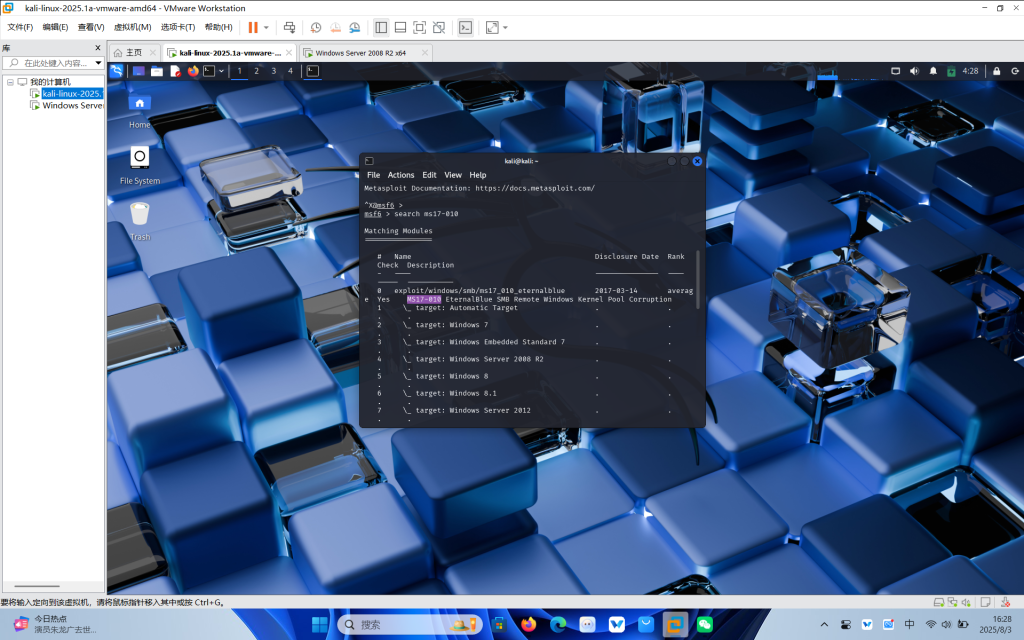The image size is (1024, 640).
Task: Toggle the thumbnail bar view button
Action: [400, 27]
